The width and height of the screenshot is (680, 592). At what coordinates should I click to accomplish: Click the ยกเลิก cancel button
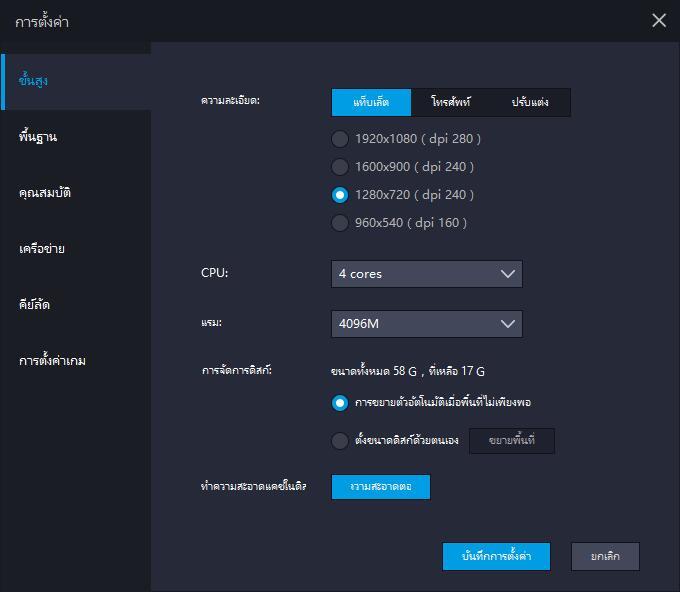coord(605,556)
